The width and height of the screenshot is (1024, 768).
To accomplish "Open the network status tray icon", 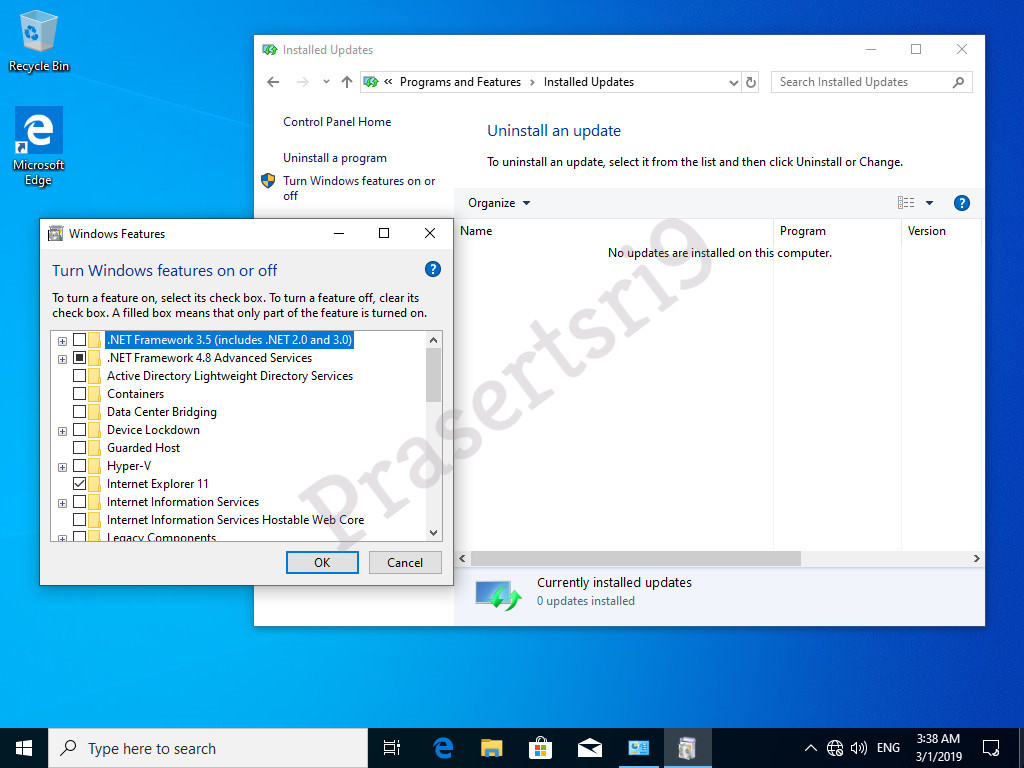I will point(835,748).
